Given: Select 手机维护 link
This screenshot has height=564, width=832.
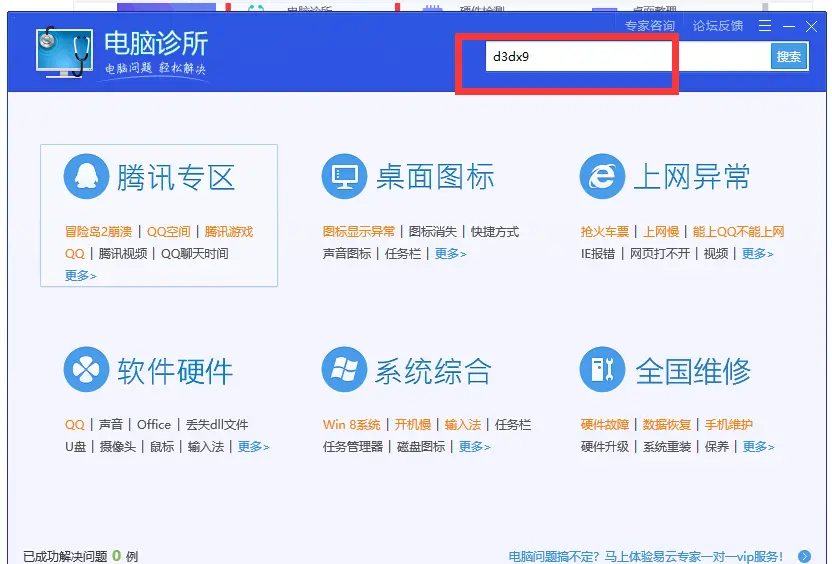Looking at the screenshot, I should point(729,425).
